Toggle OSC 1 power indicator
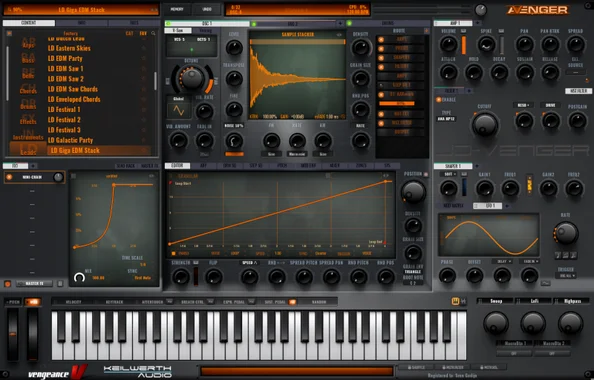This screenshot has width=594, height=380. point(168,23)
